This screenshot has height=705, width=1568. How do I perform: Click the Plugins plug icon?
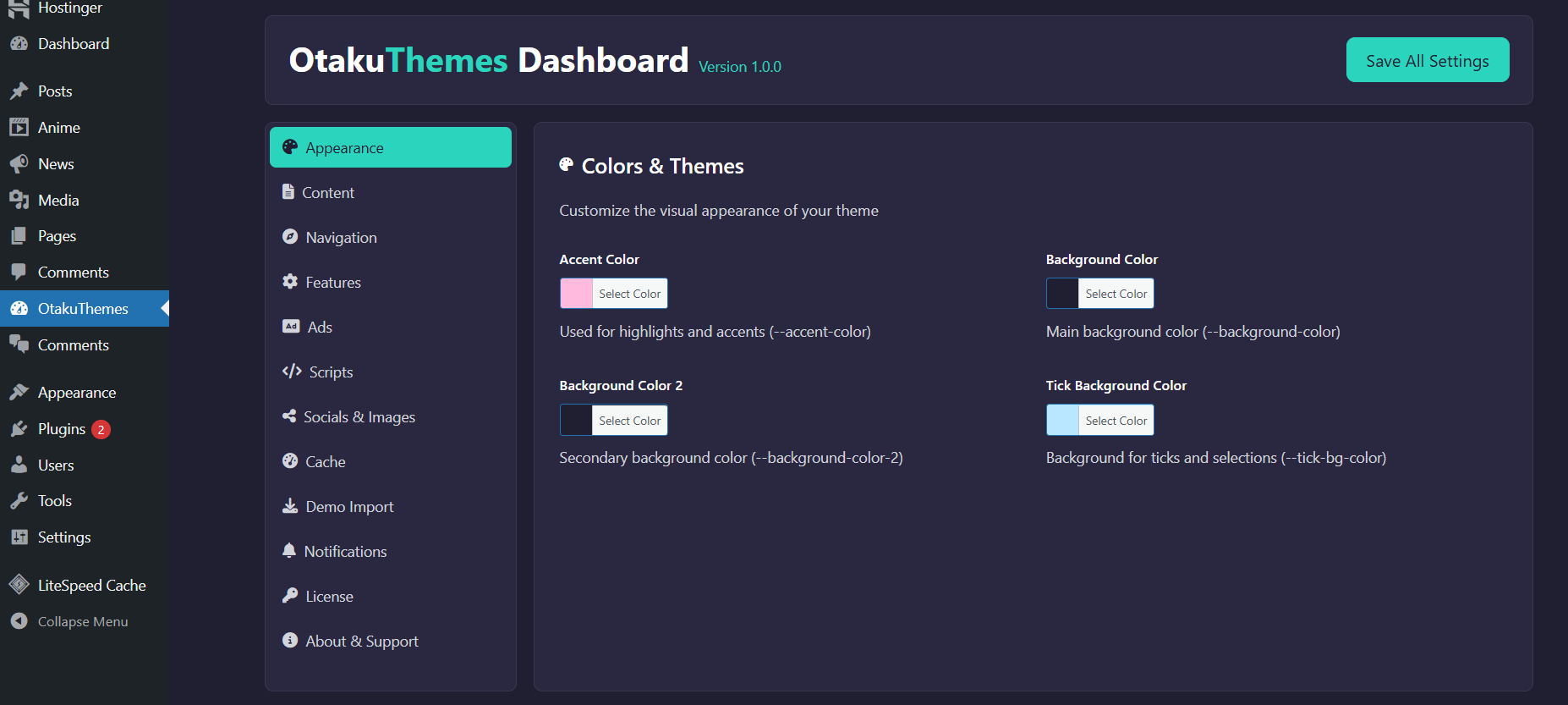pos(19,429)
